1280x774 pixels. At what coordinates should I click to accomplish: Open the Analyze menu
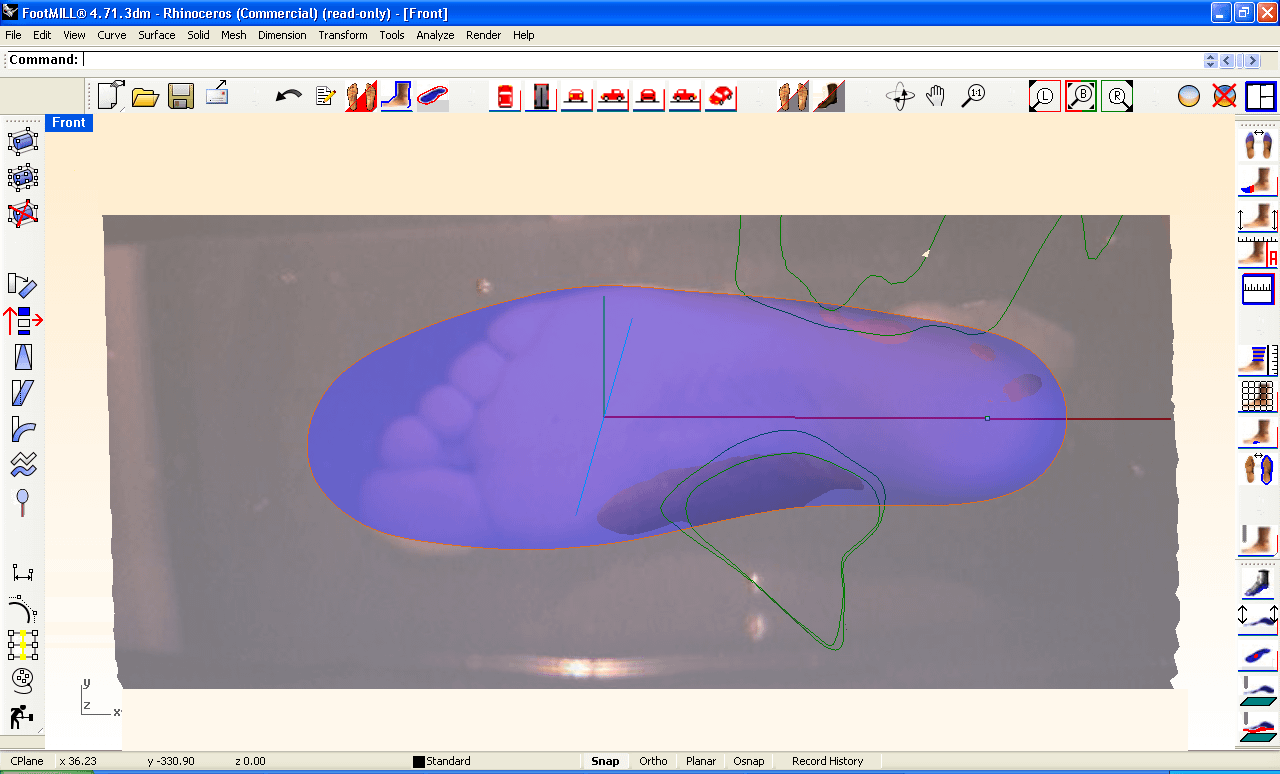[435, 35]
